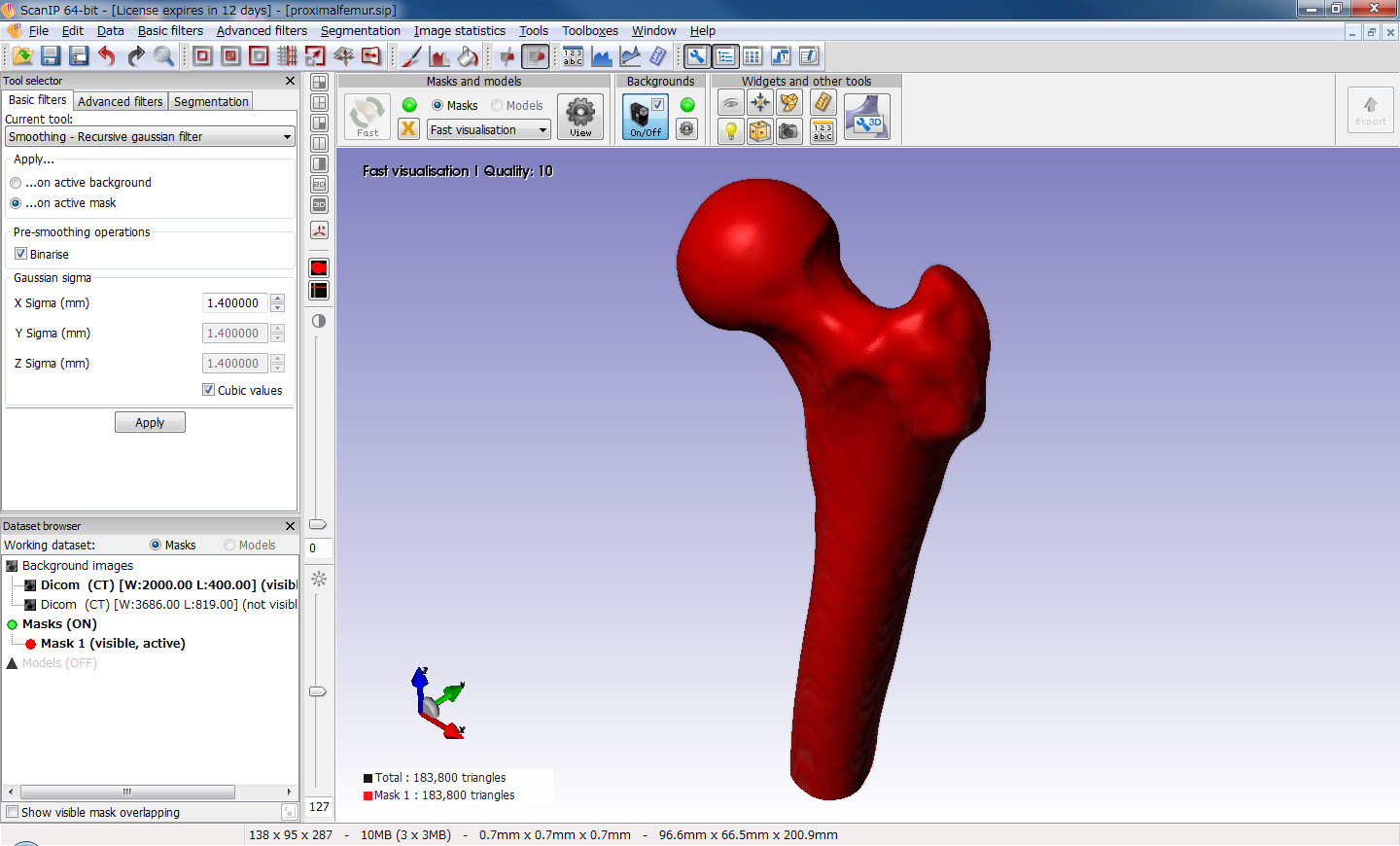This screenshot has width=1400, height=846.
Task: Select the flood fill bucket icon
Action: pyautogui.click(x=468, y=56)
